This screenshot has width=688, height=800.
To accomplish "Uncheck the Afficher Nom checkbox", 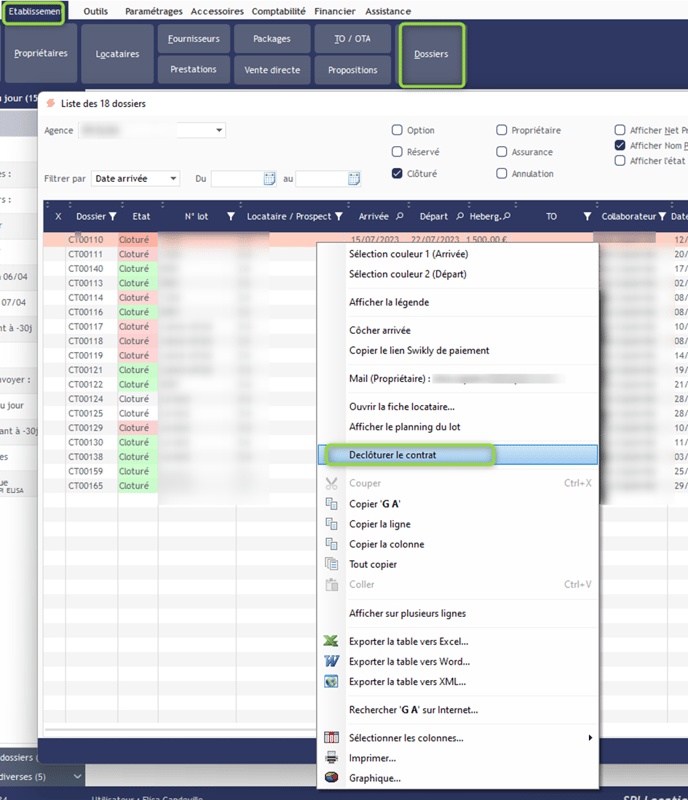I will [x=620, y=145].
